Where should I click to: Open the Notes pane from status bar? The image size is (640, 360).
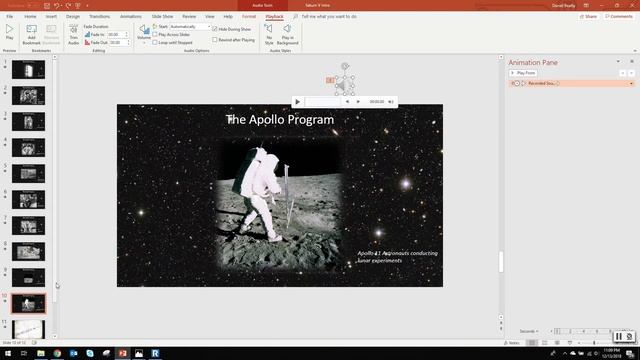click(512, 343)
